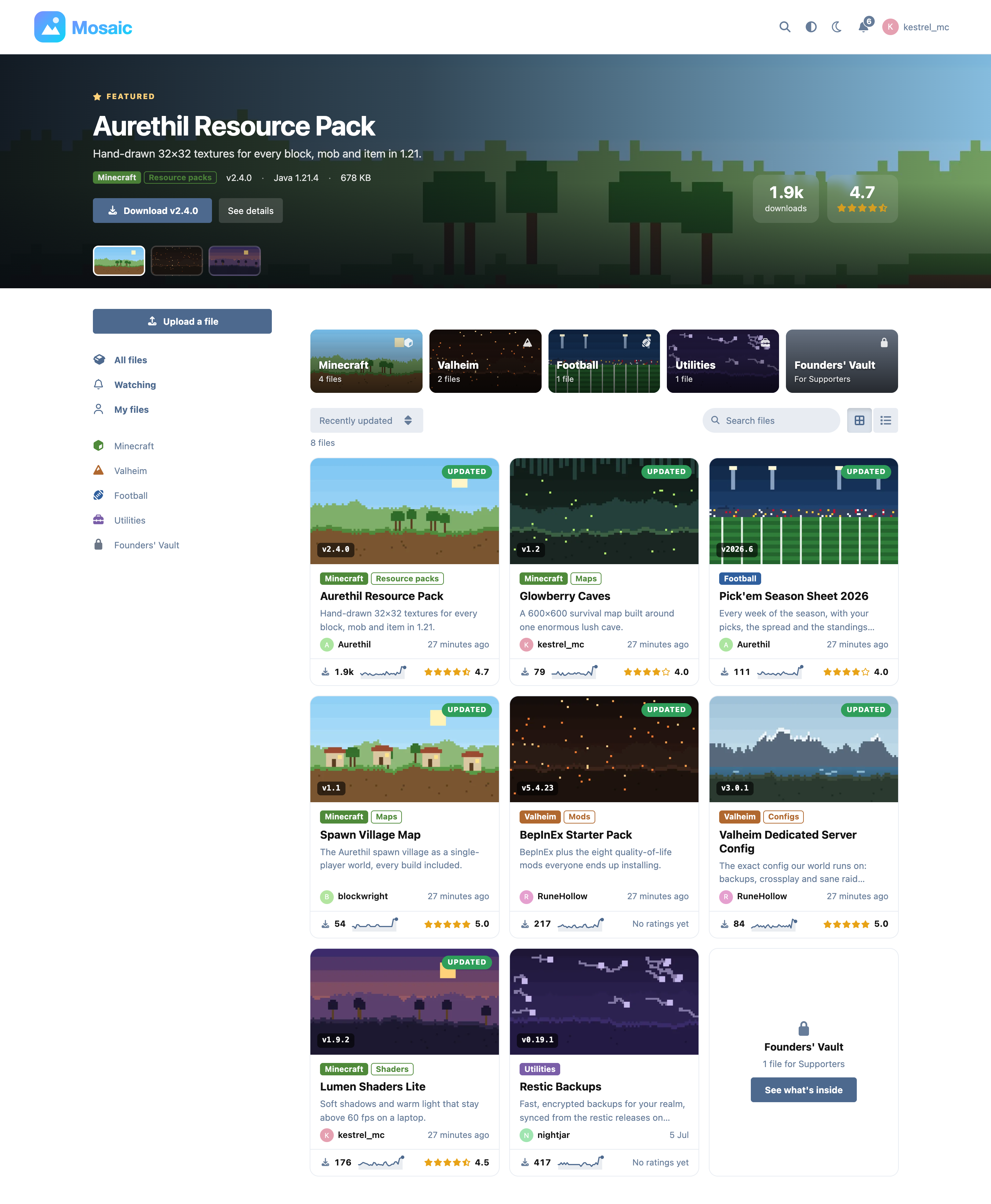The image size is (991, 1204).
Task: Download Aurethil Resource Pack v2.4.0
Action: (x=152, y=211)
